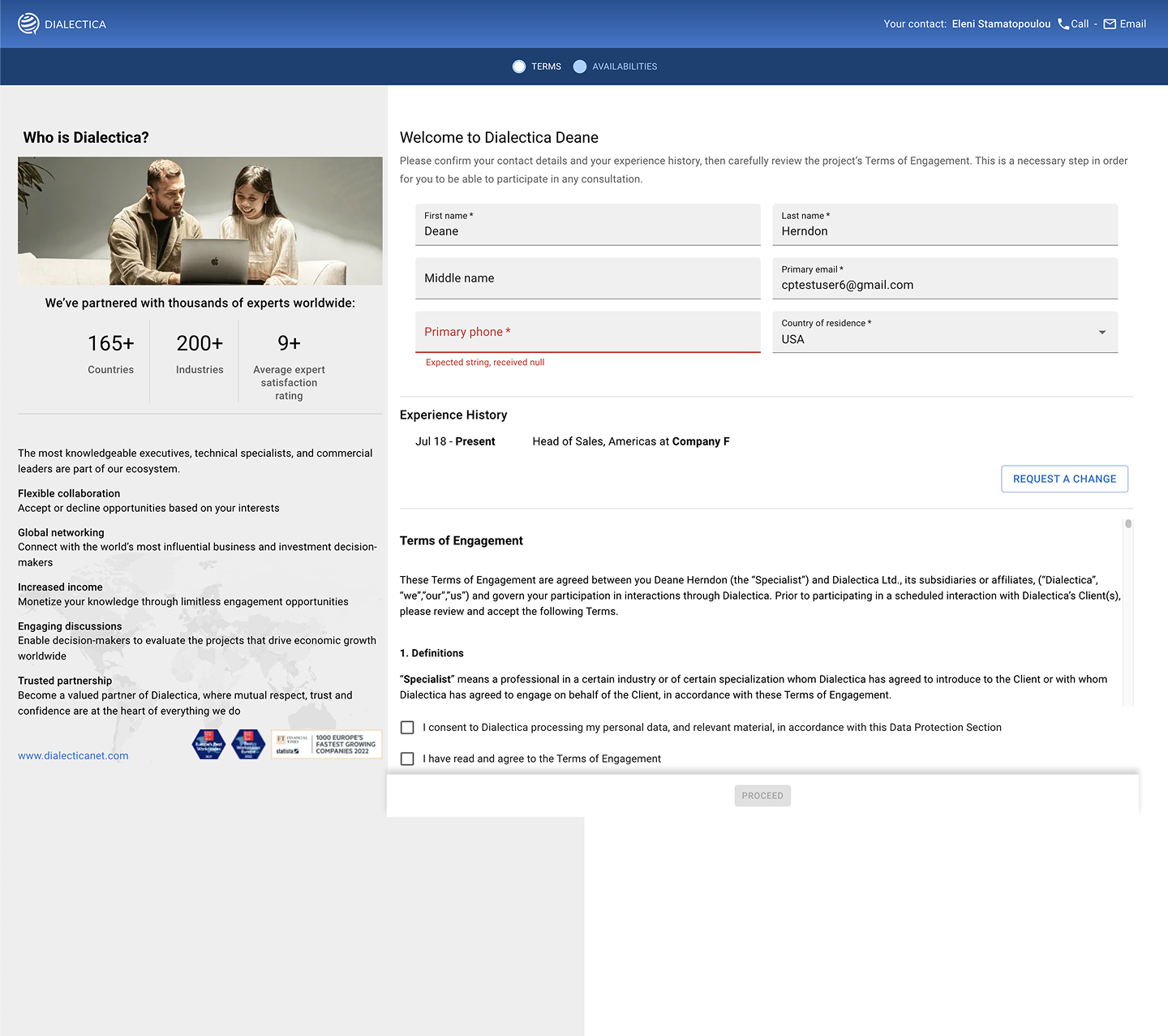Click the photo of two people with laptop
The width and height of the screenshot is (1168, 1036).
(200, 221)
